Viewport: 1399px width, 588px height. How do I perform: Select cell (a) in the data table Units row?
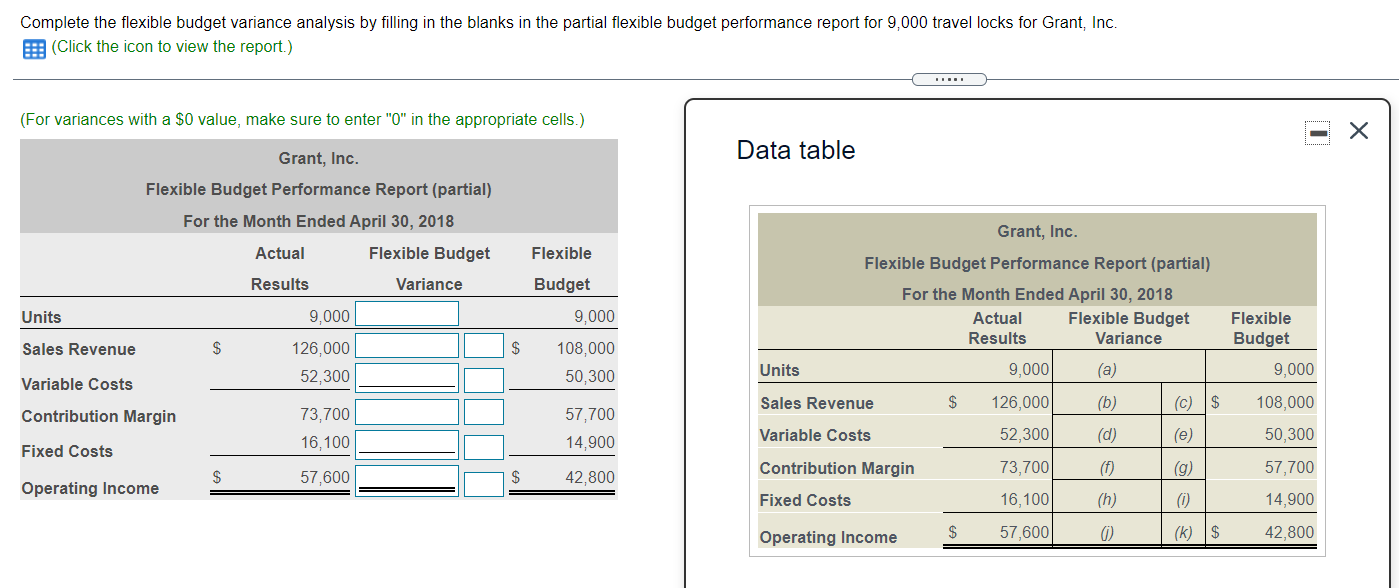(1107, 370)
